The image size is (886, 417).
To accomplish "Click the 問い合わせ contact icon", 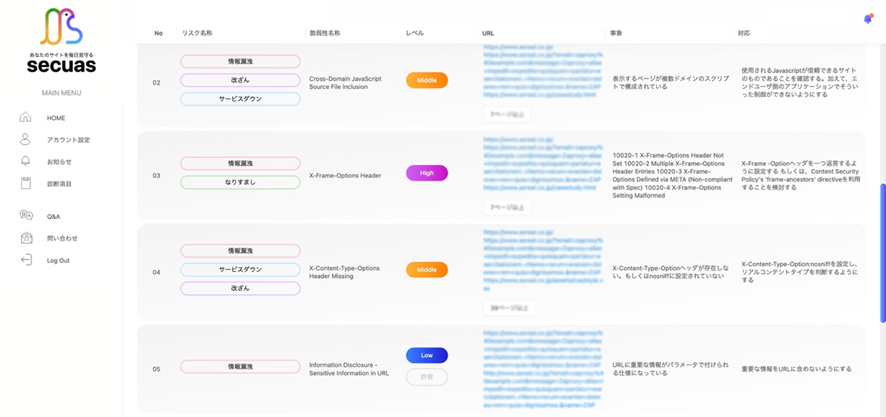I will (x=26, y=238).
